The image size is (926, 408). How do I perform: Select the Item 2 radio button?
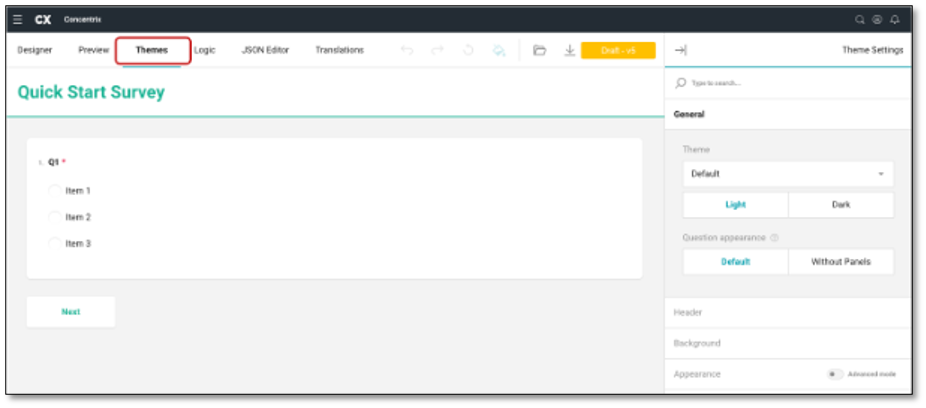(54, 217)
